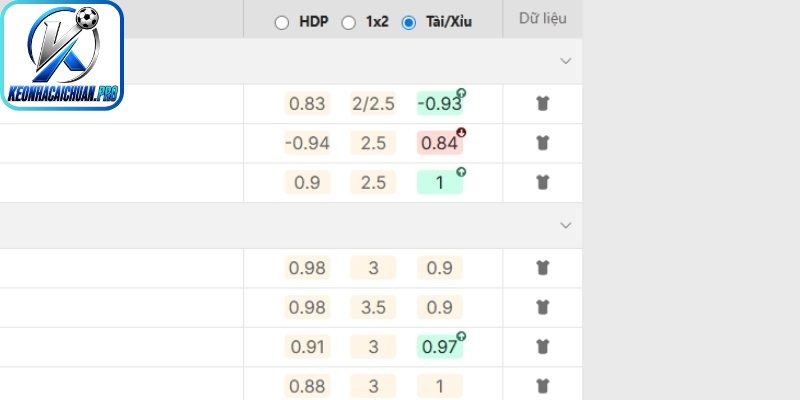Click the green -0.93 odds cell

[x=440, y=104]
